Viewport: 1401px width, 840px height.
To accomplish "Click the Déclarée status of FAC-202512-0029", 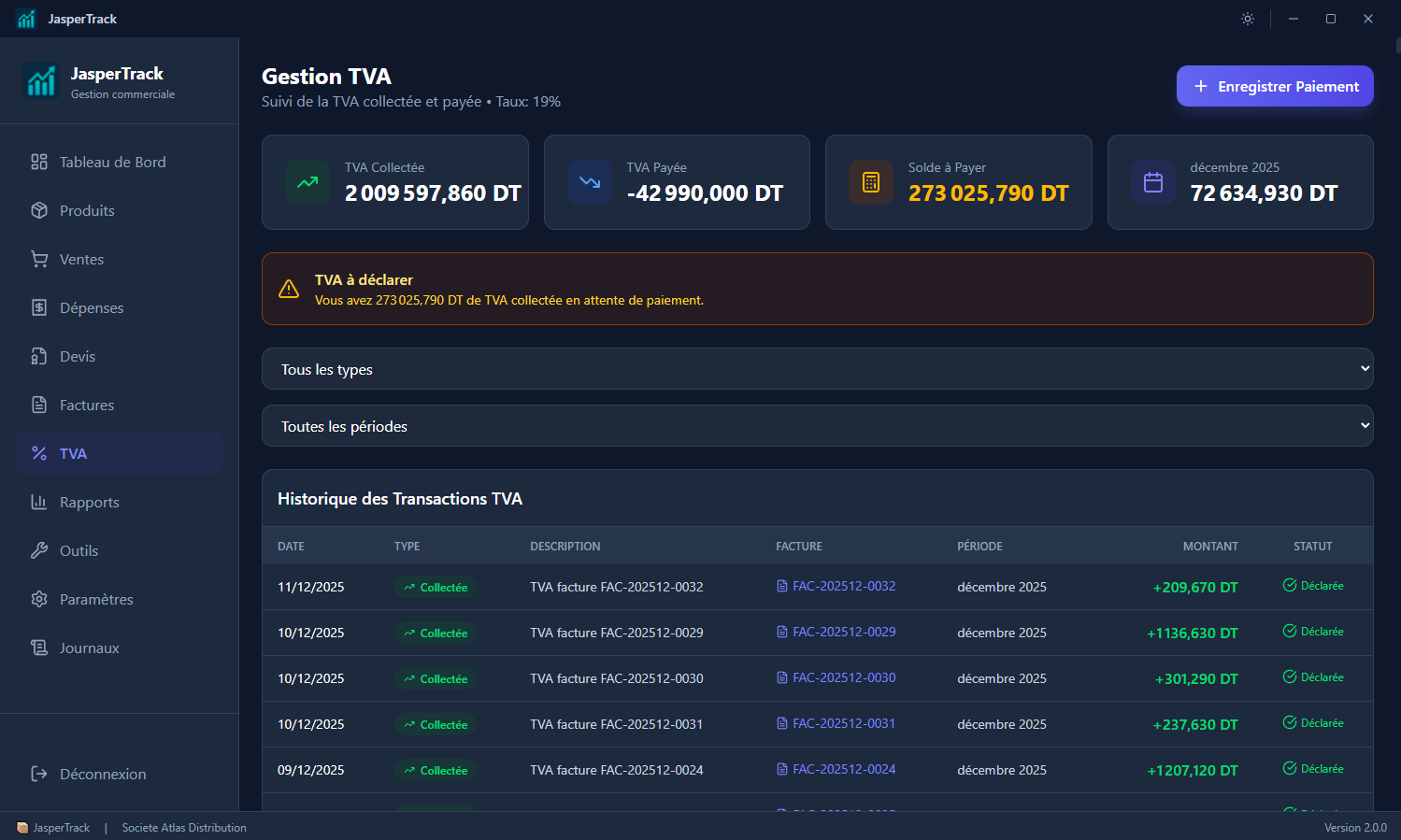I will [x=1313, y=631].
